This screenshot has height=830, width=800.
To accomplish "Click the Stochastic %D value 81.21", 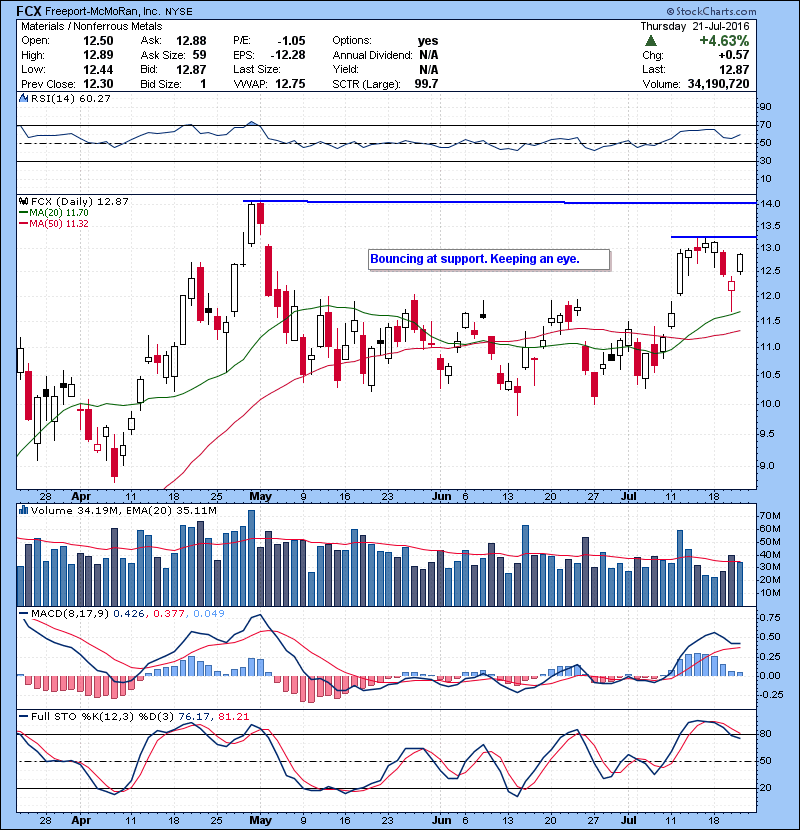I will point(233,717).
